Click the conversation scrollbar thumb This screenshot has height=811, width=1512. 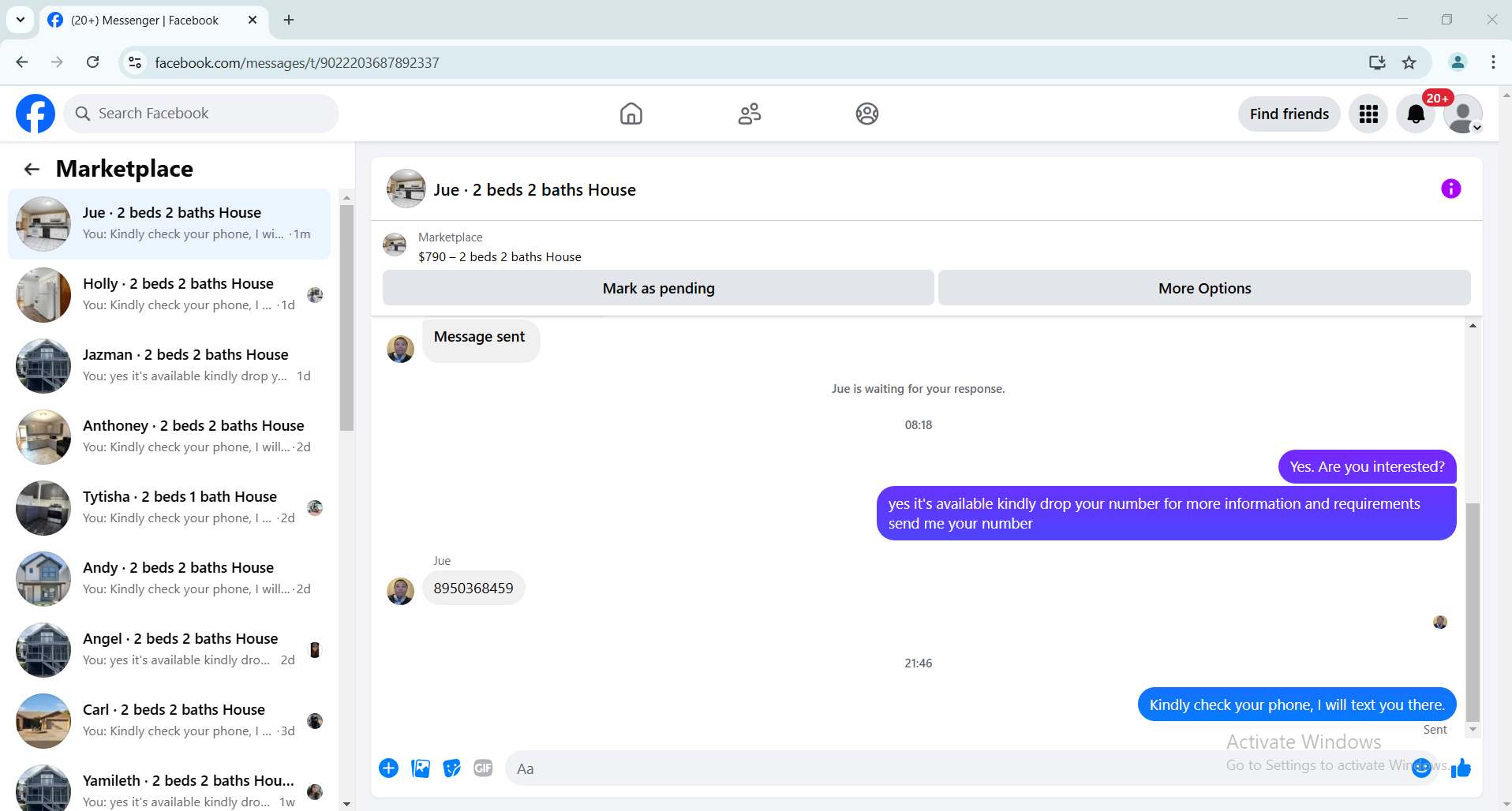(x=1473, y=612)
